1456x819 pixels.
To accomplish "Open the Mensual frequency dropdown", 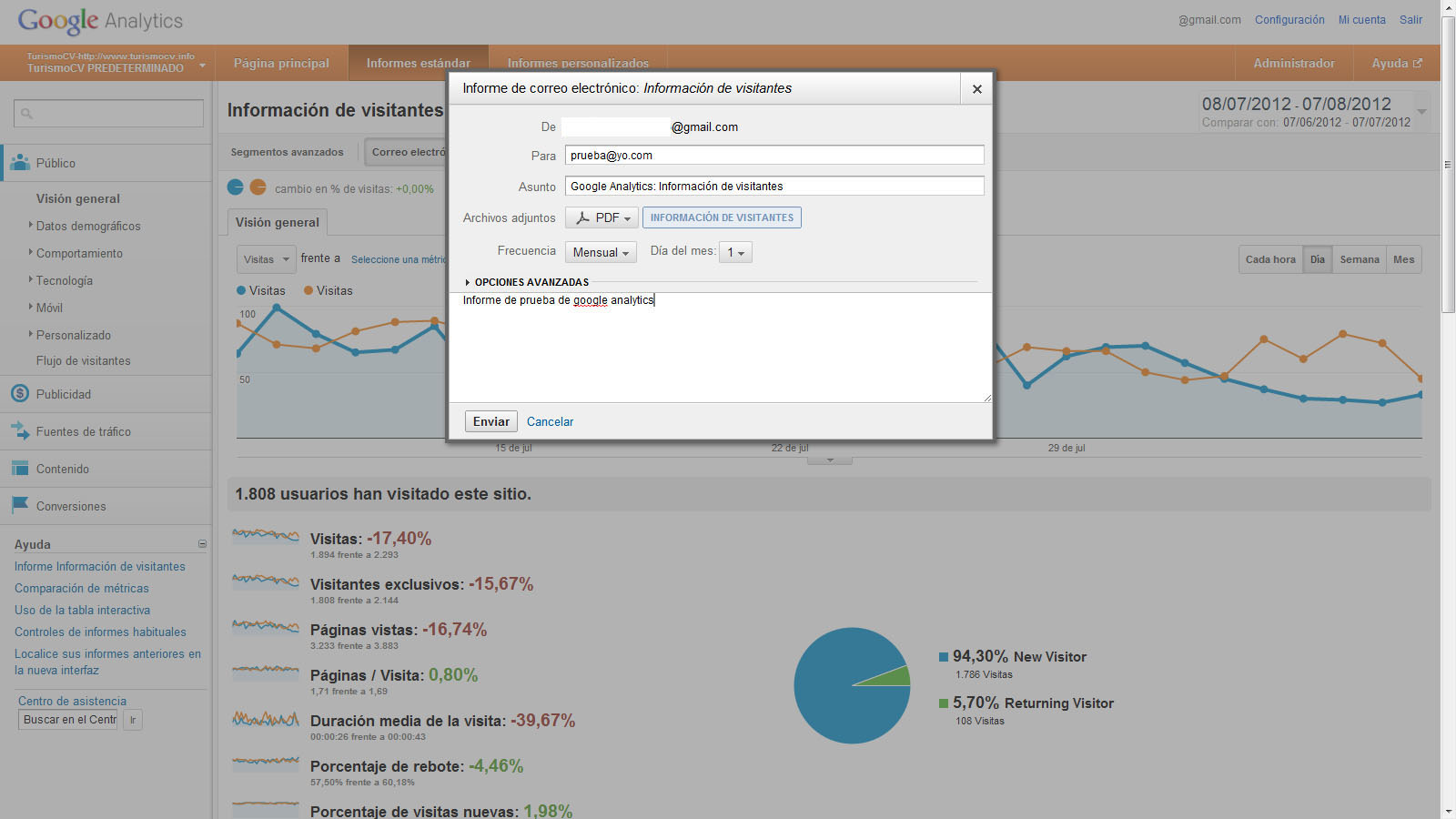I will point(601,252).
